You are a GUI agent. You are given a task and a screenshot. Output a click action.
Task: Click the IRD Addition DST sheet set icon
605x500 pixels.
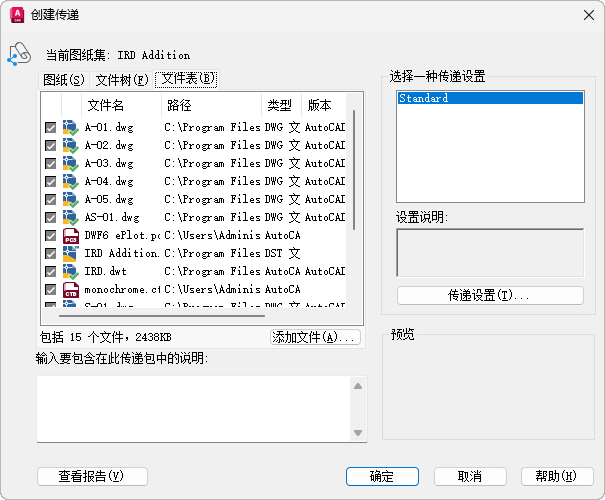[x=71, y=253]
